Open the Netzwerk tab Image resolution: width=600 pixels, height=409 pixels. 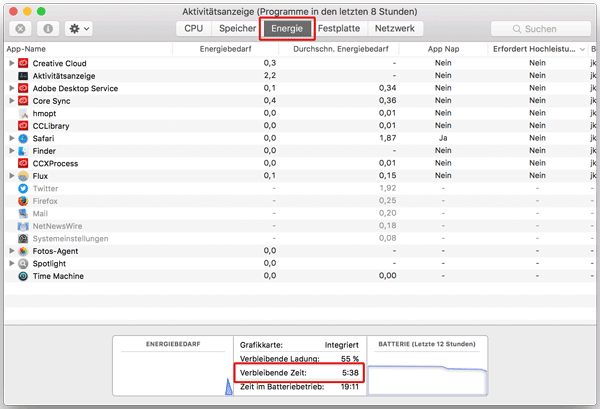click(x=395, y=29)
